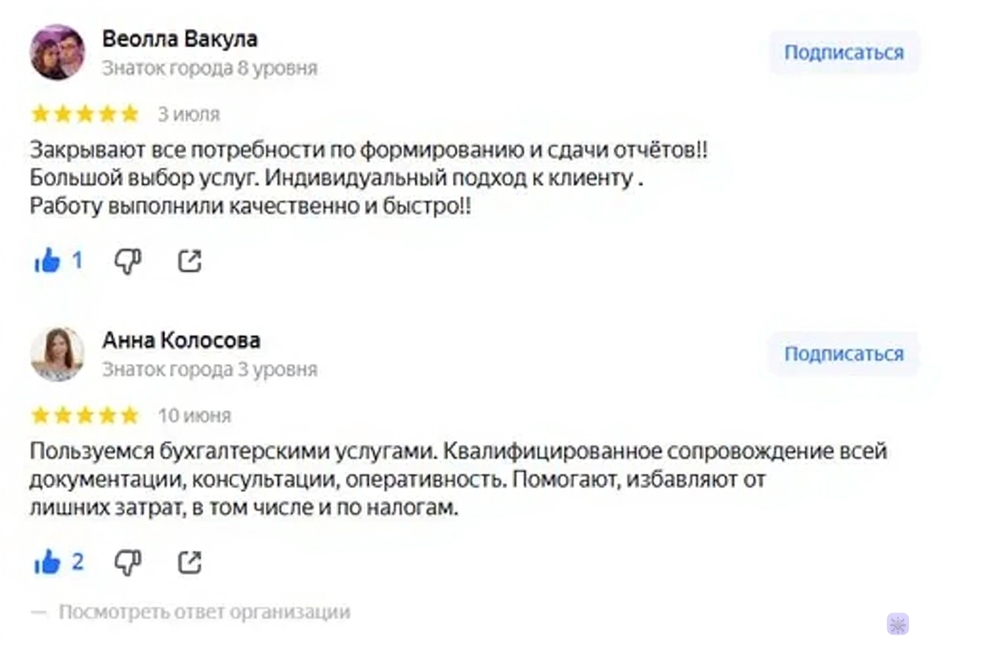Like Анна Колосова's review

[x=48, y=563]
